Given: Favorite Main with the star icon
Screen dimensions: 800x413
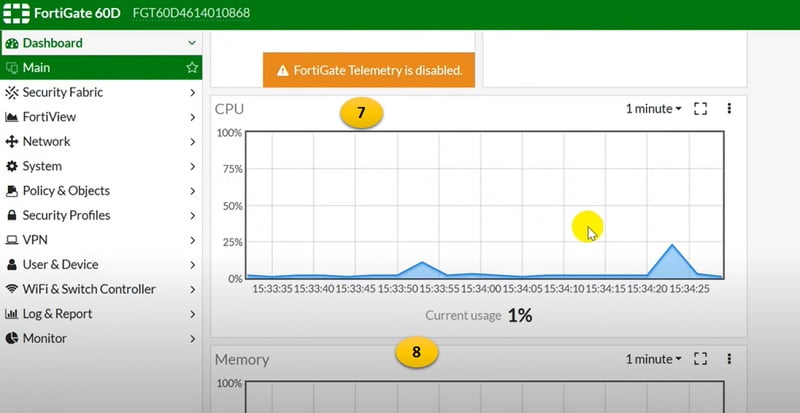Looking at the screenshot, I should pyautogui.click(x=192, y=67).
